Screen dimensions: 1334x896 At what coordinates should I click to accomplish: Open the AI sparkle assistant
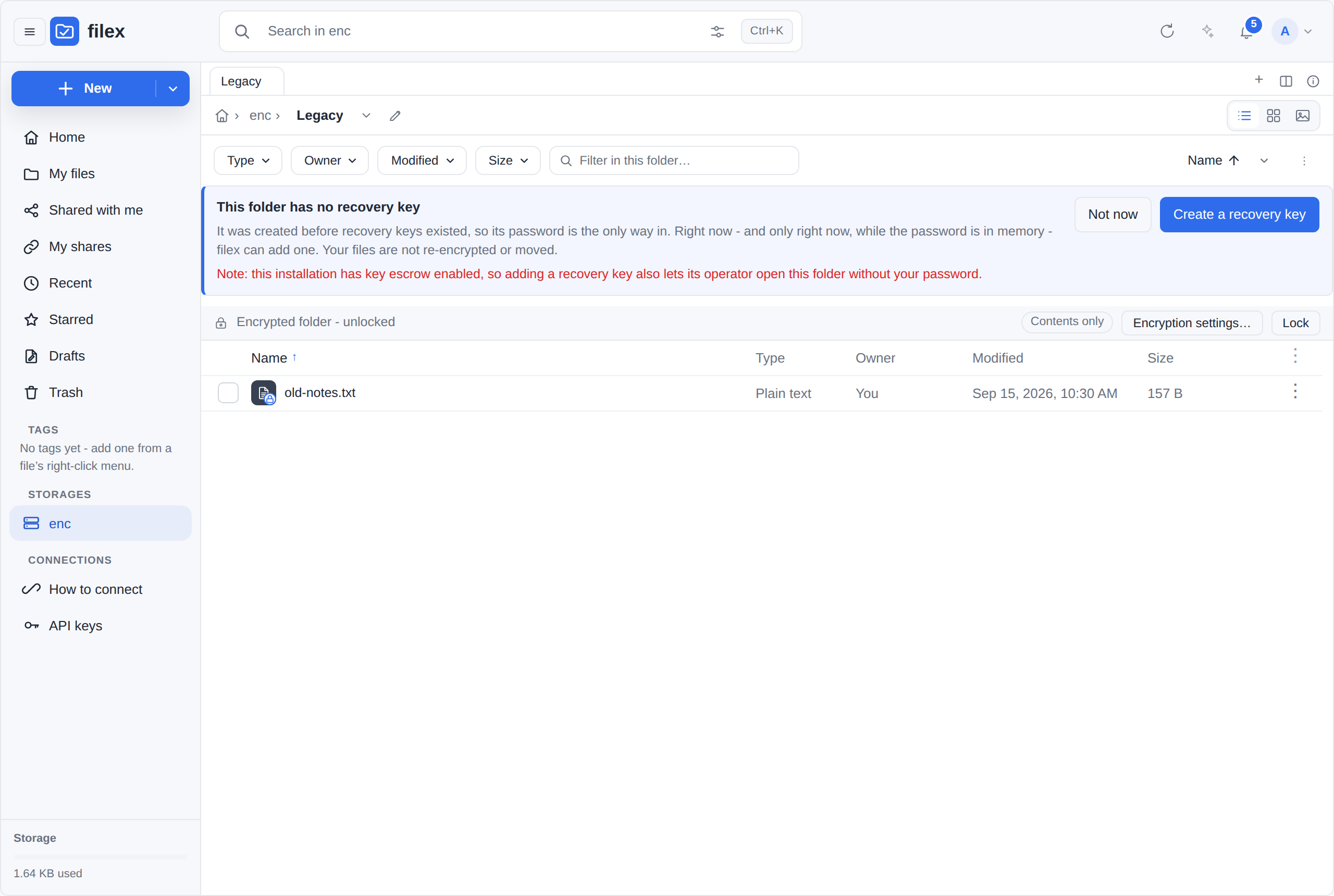click(1207, 31)
